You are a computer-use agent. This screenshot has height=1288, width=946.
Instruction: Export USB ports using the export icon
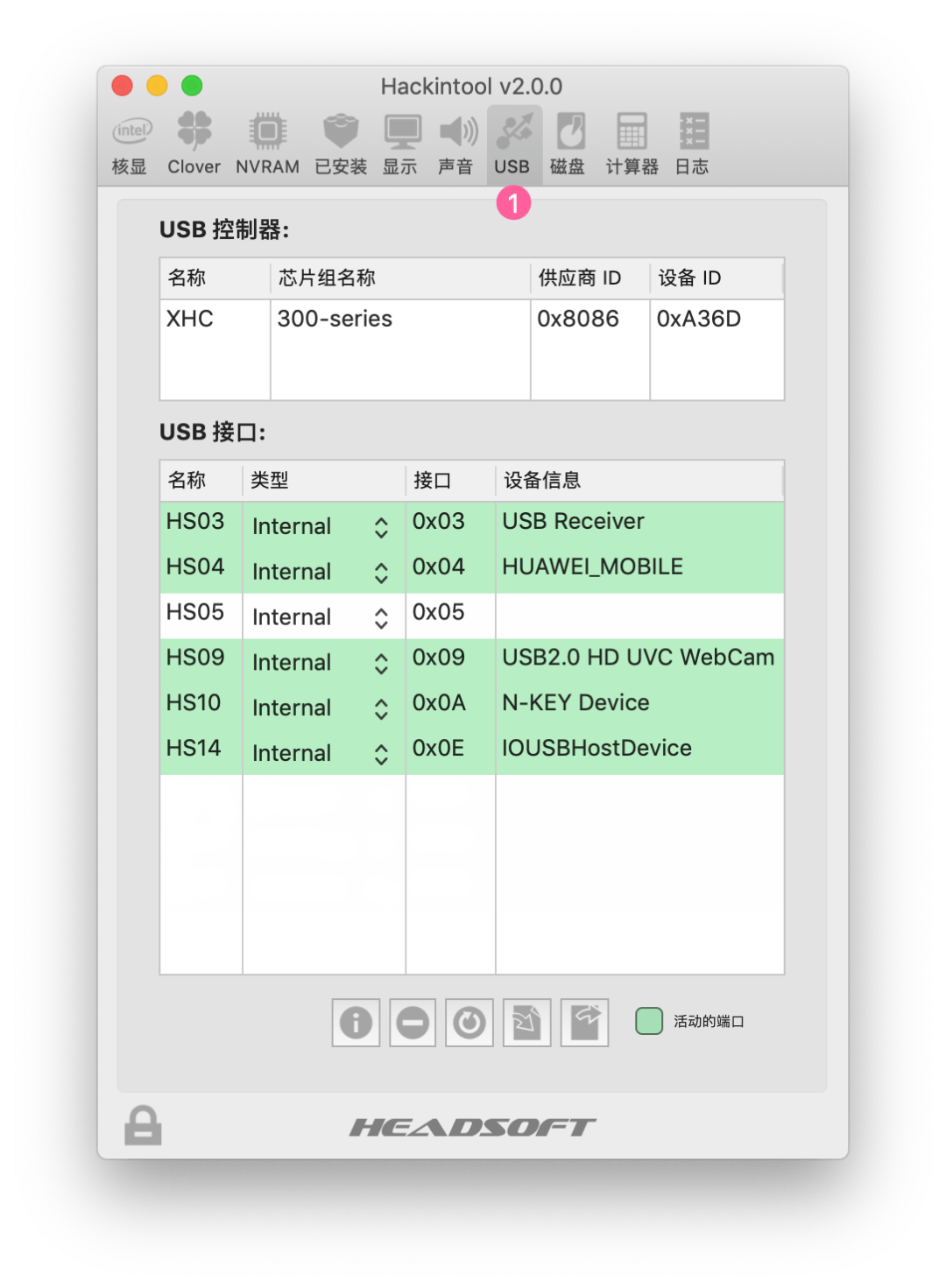point(583,1022)
